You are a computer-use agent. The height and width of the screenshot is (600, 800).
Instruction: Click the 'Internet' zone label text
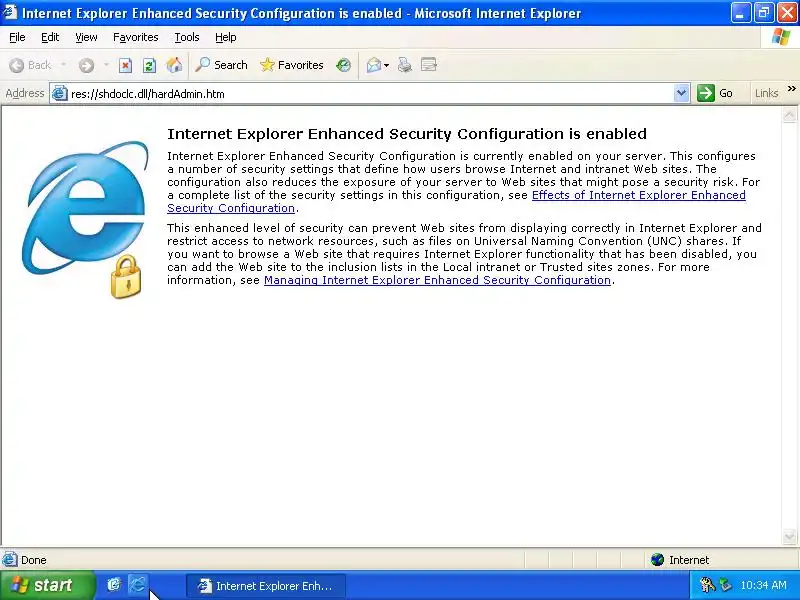point(689,560)
